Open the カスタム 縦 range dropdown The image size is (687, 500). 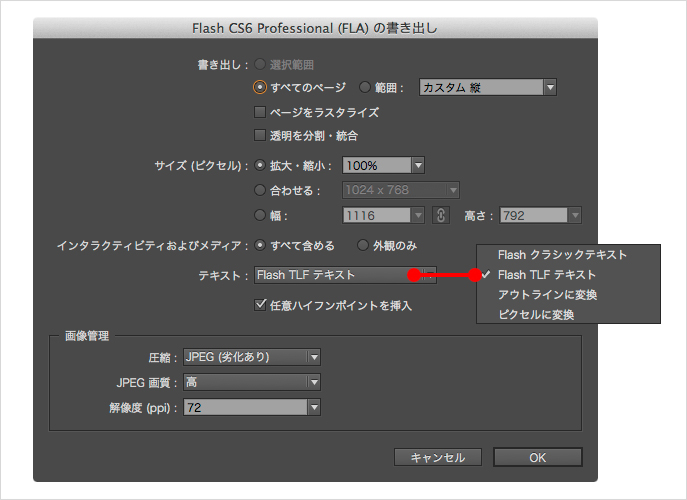[x=488, y=87]
